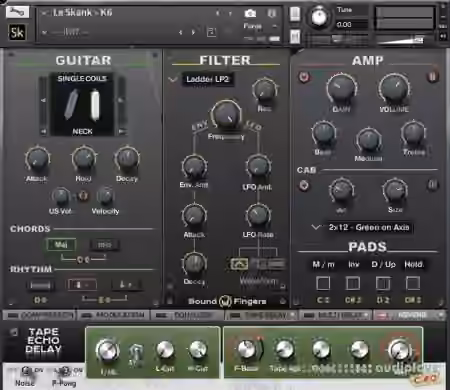Enable the Maj chord button
Viewport: 450px width, 390px height.
[61, 245]
